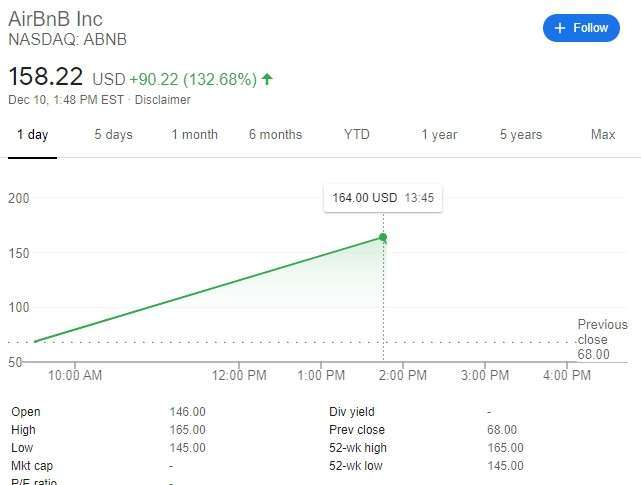Click the Previous close 68.00 label
This screenshot has height=485, width=641.
tap(602, 339)
